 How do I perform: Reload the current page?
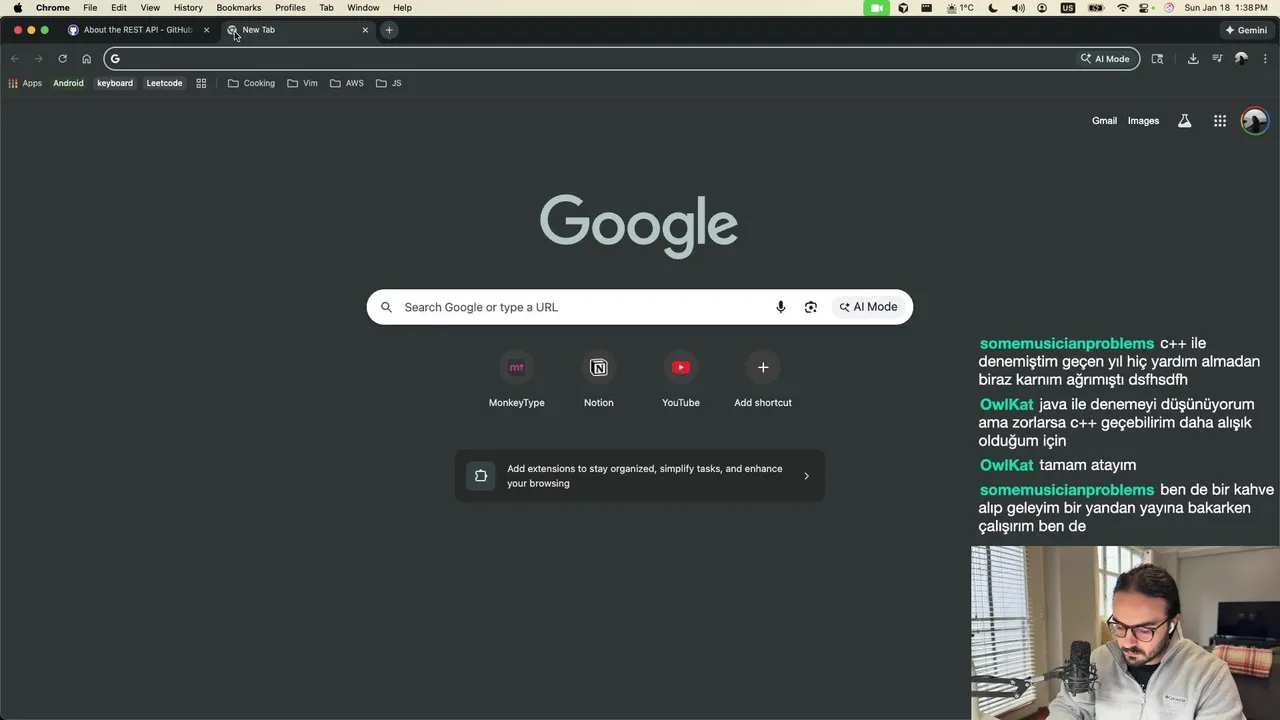coord(62,59)
